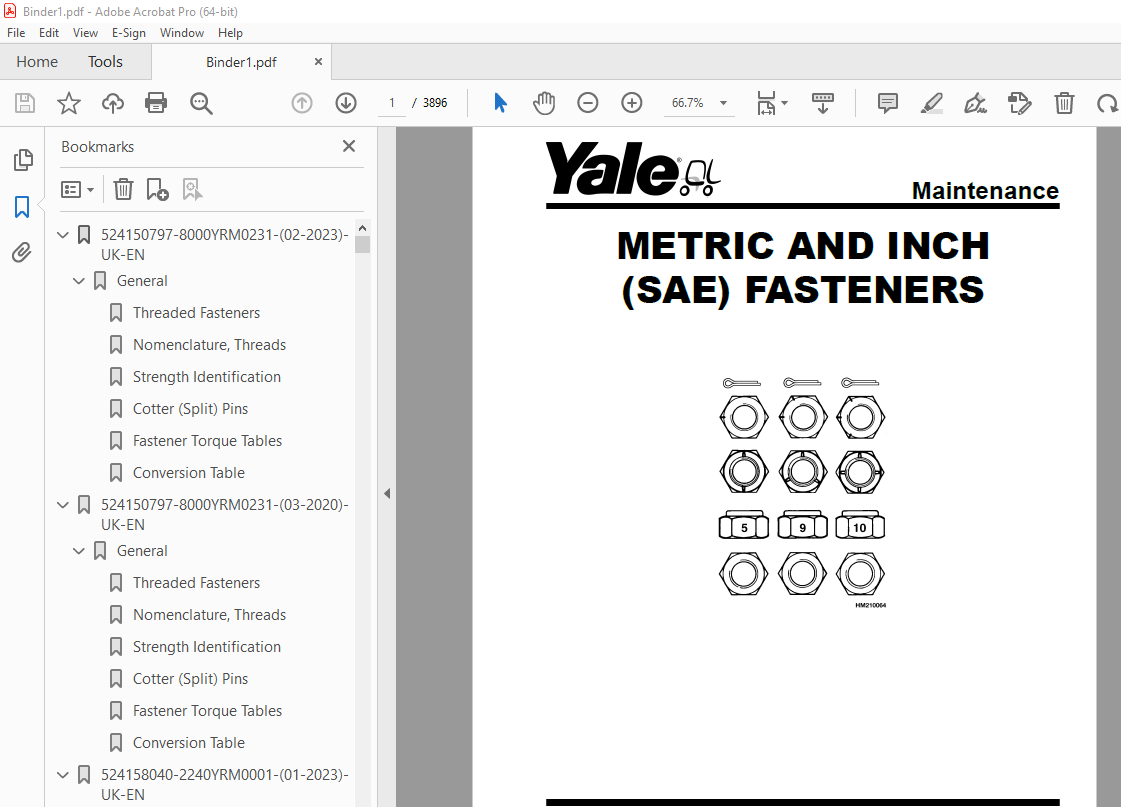The height and width of the screenshot is (807, 1121).
Task: Open second Strength Identification bookmark under 03-2020
Action: (207, 647)
